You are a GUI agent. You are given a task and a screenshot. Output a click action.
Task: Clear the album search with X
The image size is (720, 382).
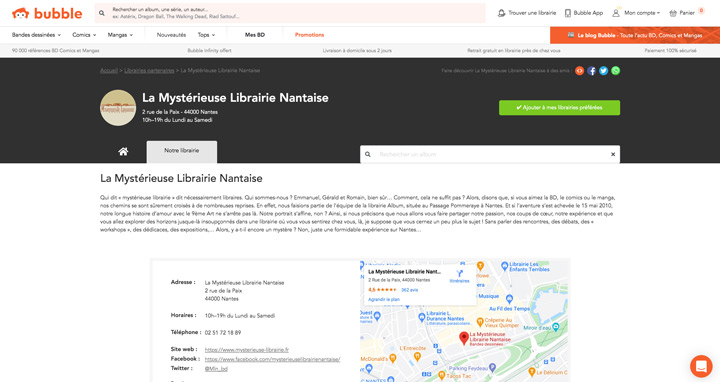point(613,154)
